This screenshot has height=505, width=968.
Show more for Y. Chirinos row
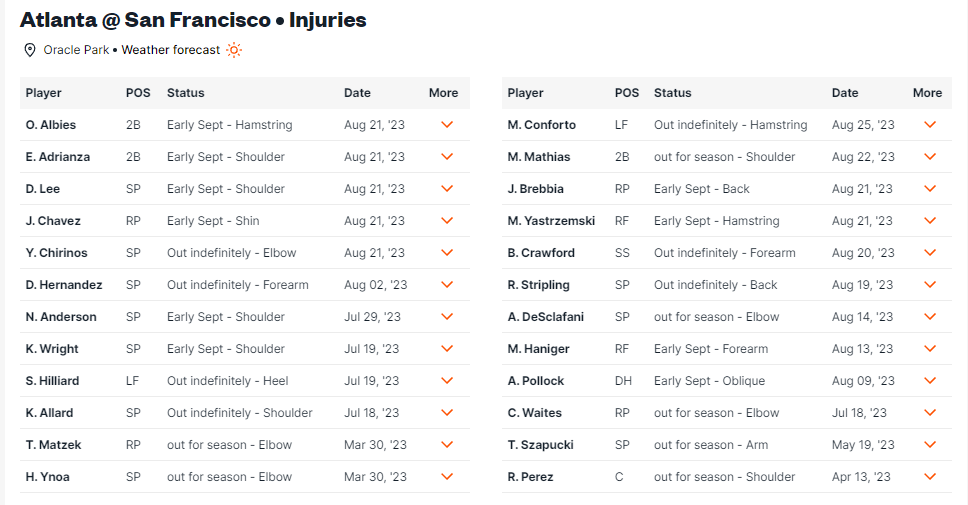click(x=448, y=252)
